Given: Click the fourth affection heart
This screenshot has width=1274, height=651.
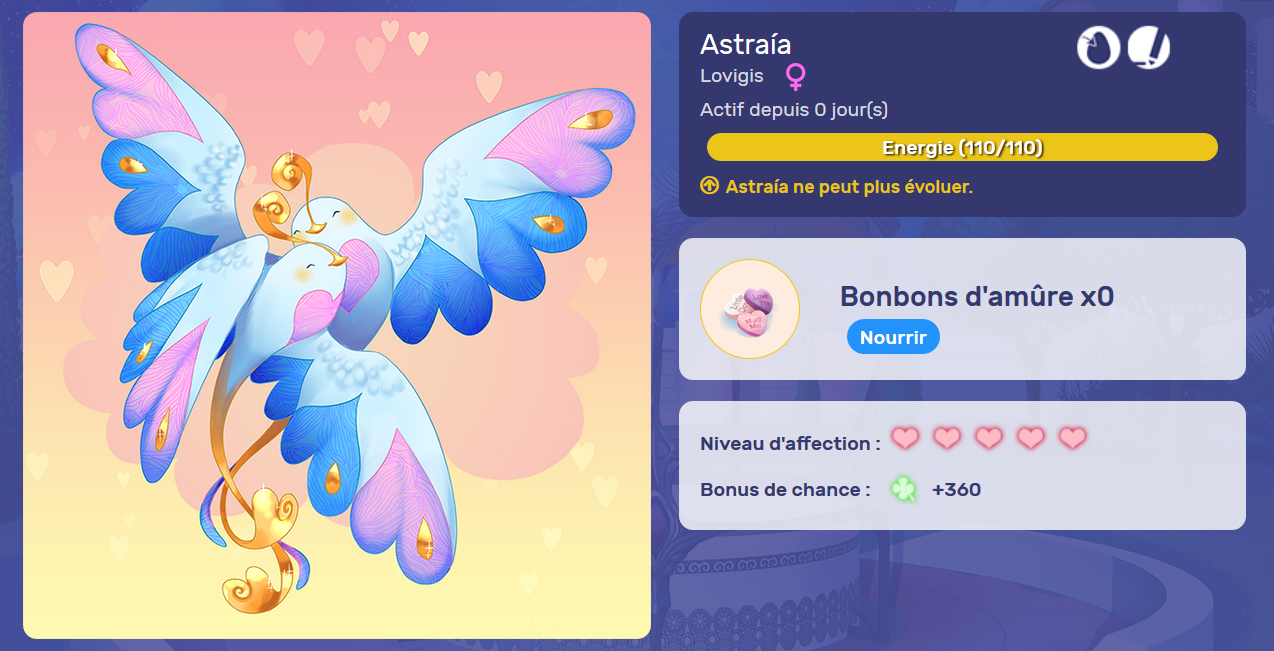Looking at the screenshot, I should (x=1031, y=438).
